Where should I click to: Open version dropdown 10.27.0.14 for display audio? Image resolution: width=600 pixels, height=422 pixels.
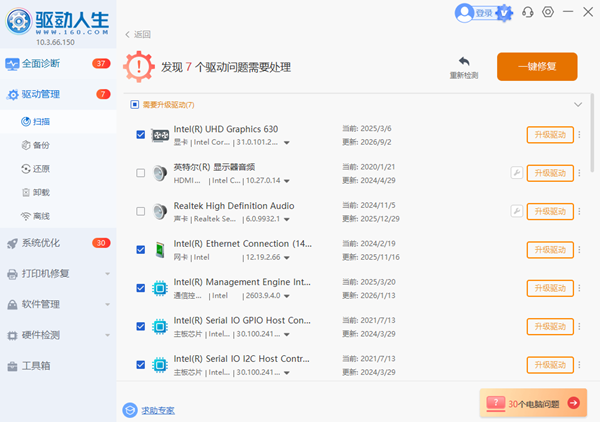coord(287,181)
